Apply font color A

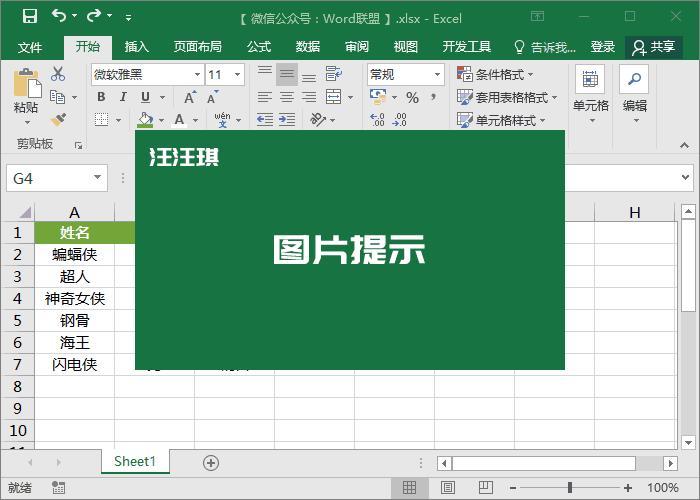(179, 120)
